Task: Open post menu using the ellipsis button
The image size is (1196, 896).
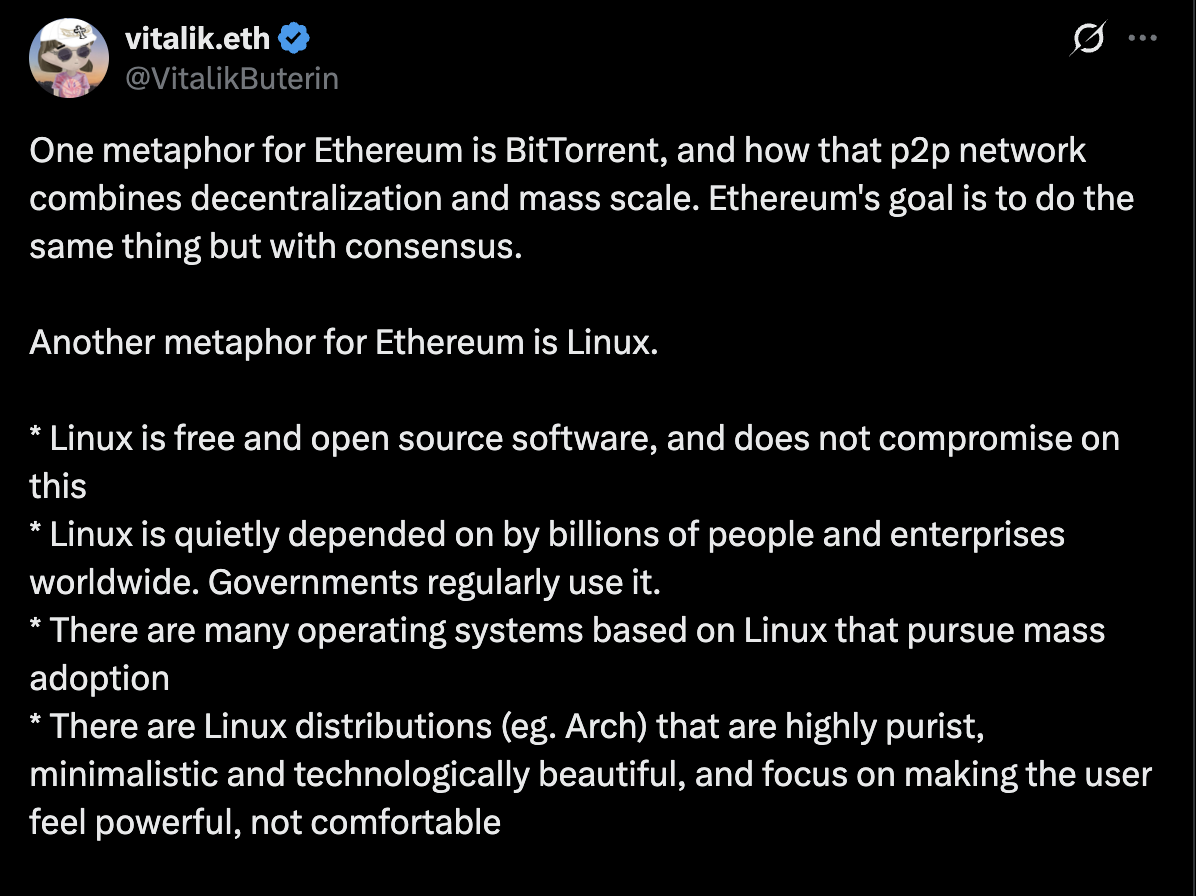Action: click(x=1142, y=38)
